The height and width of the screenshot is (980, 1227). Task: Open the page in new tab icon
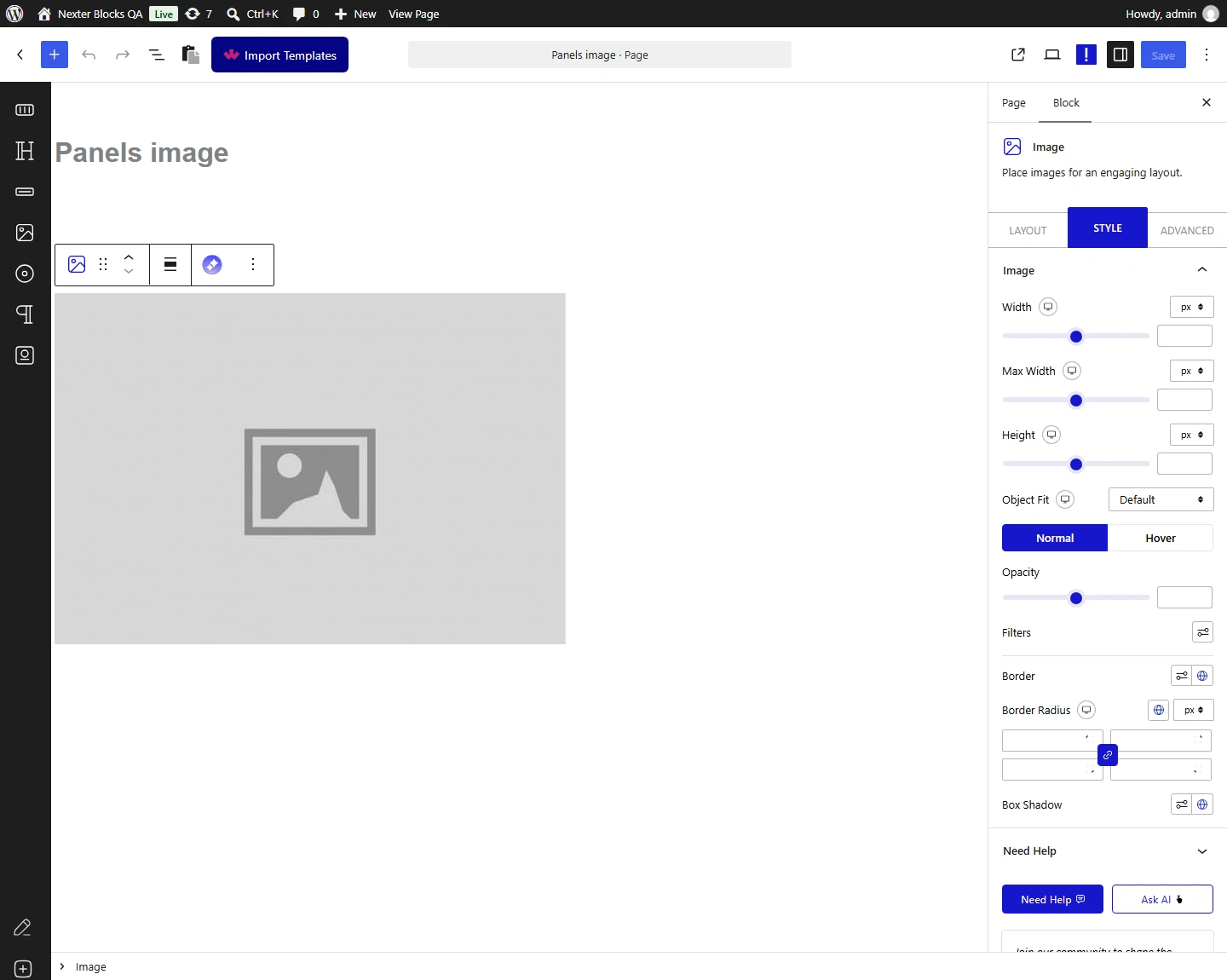pos(1018,55)
